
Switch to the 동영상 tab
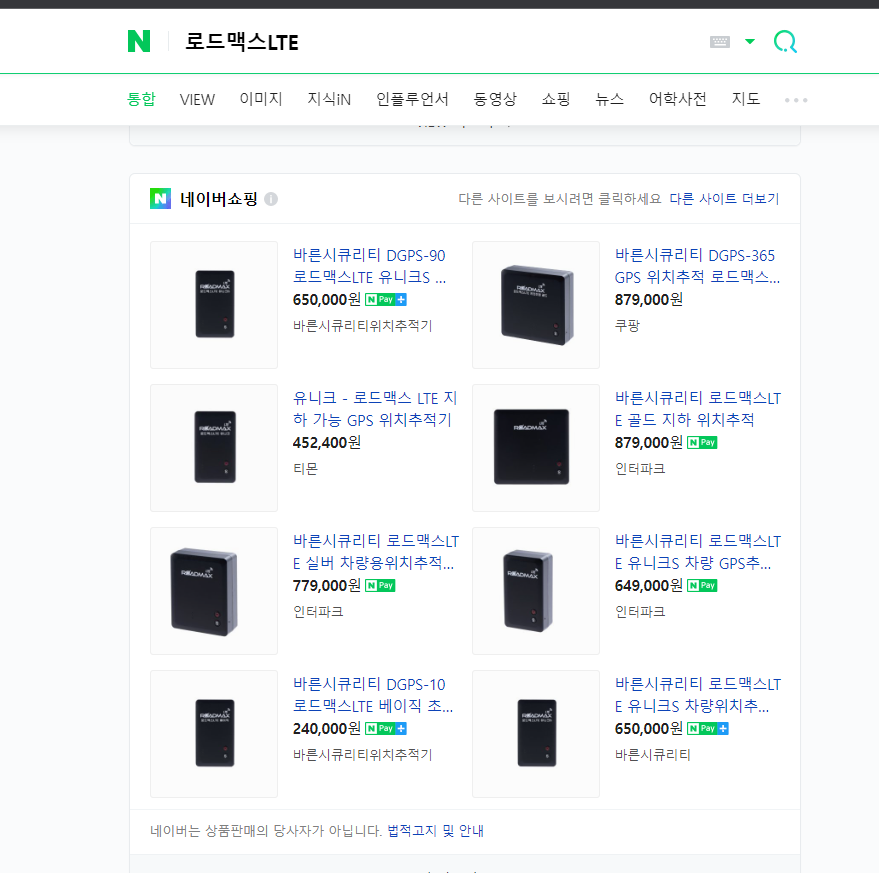point(494,99)
